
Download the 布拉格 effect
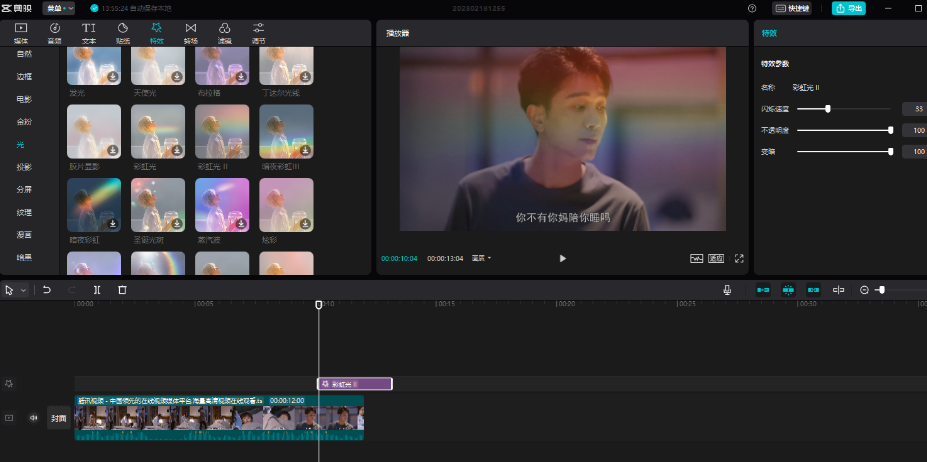click(241, 77)
